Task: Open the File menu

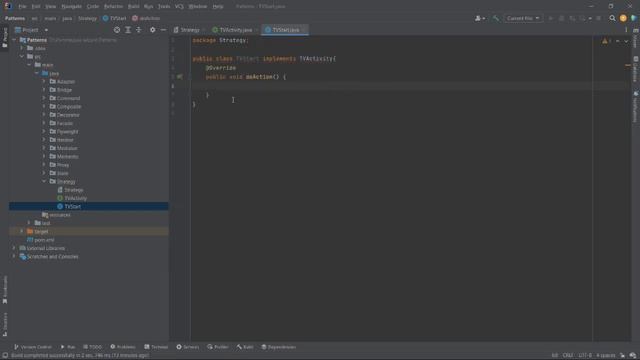Action: click(22, 7)
